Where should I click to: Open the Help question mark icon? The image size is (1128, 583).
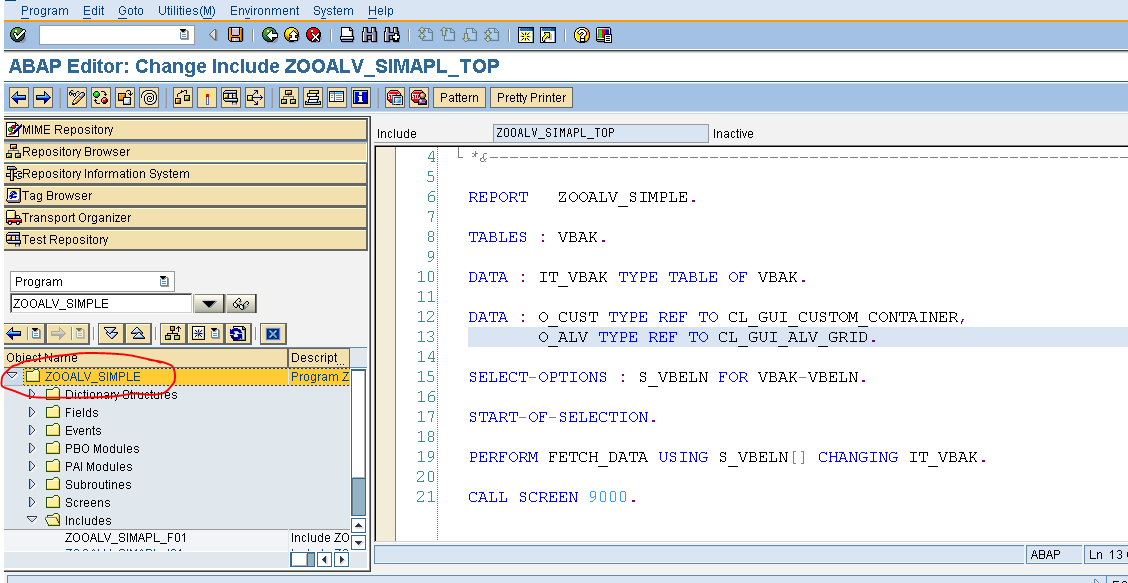(x=584, y=33)
